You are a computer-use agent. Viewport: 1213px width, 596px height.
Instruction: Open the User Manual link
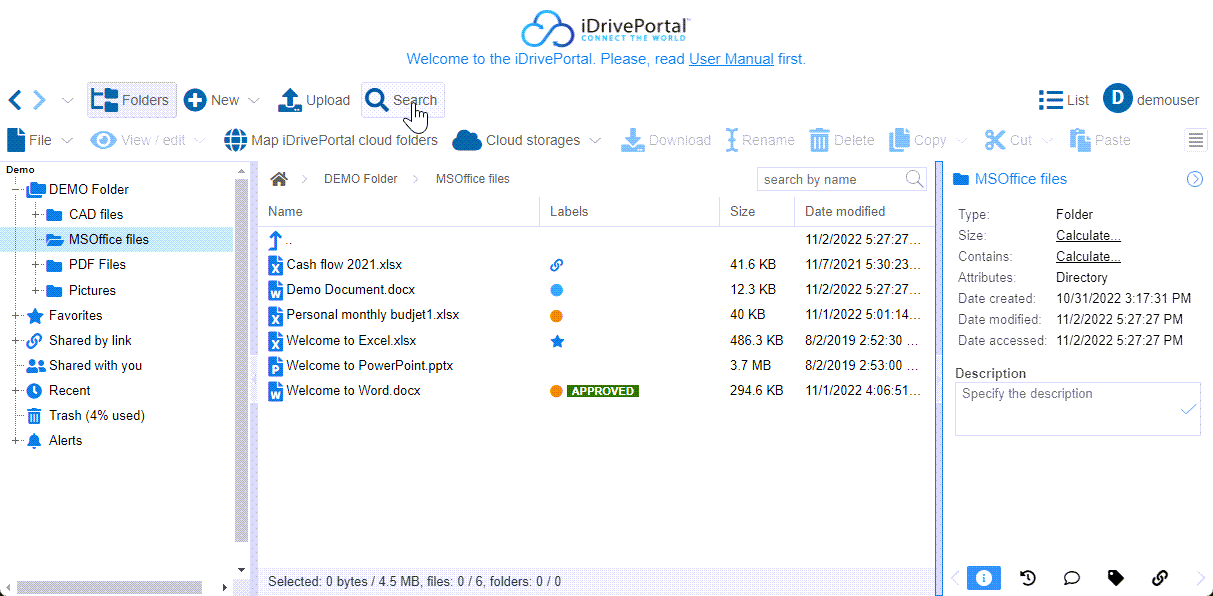[731, 59]
